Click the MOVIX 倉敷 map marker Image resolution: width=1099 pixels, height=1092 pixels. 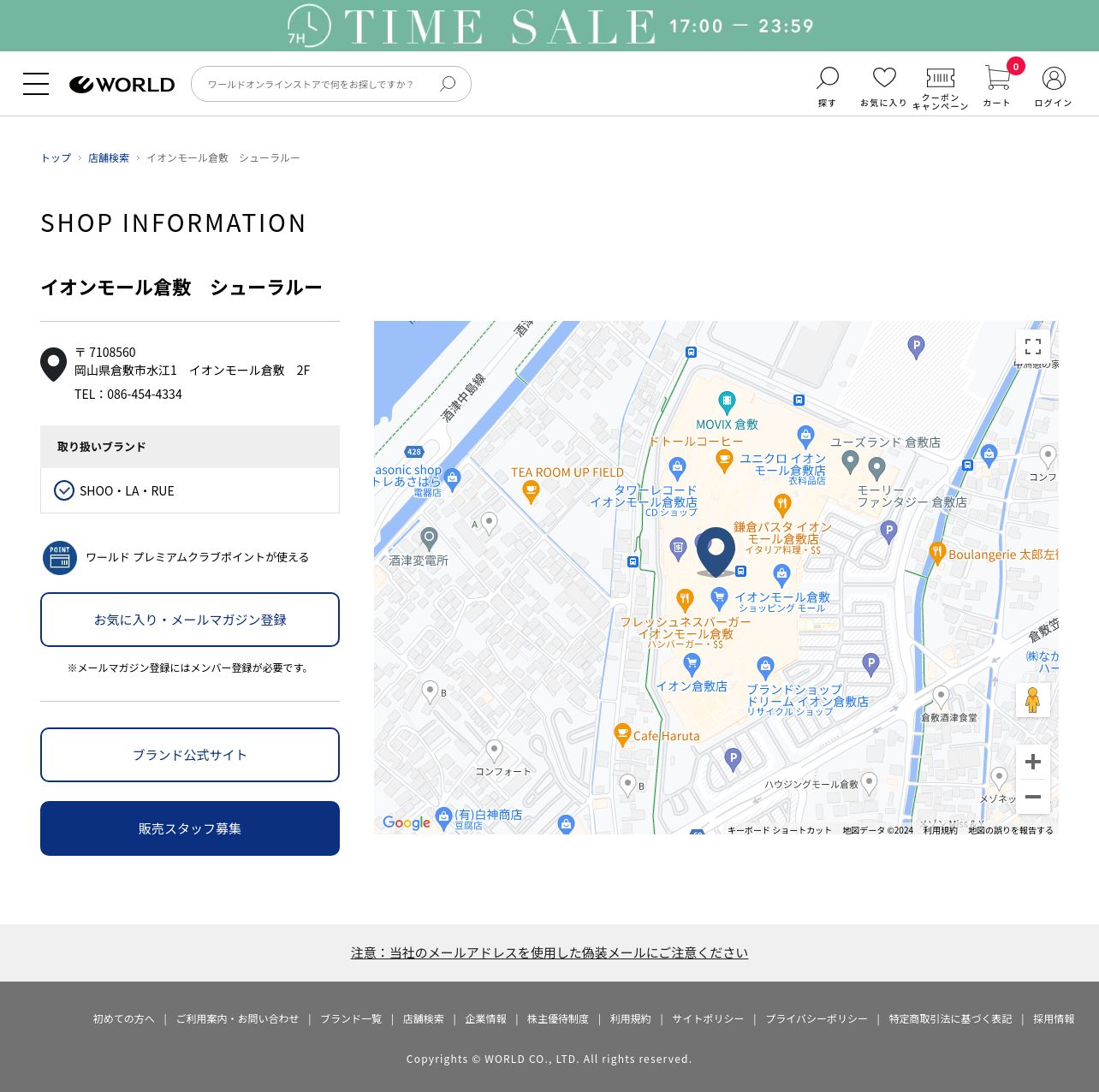(x=727, y=401)
